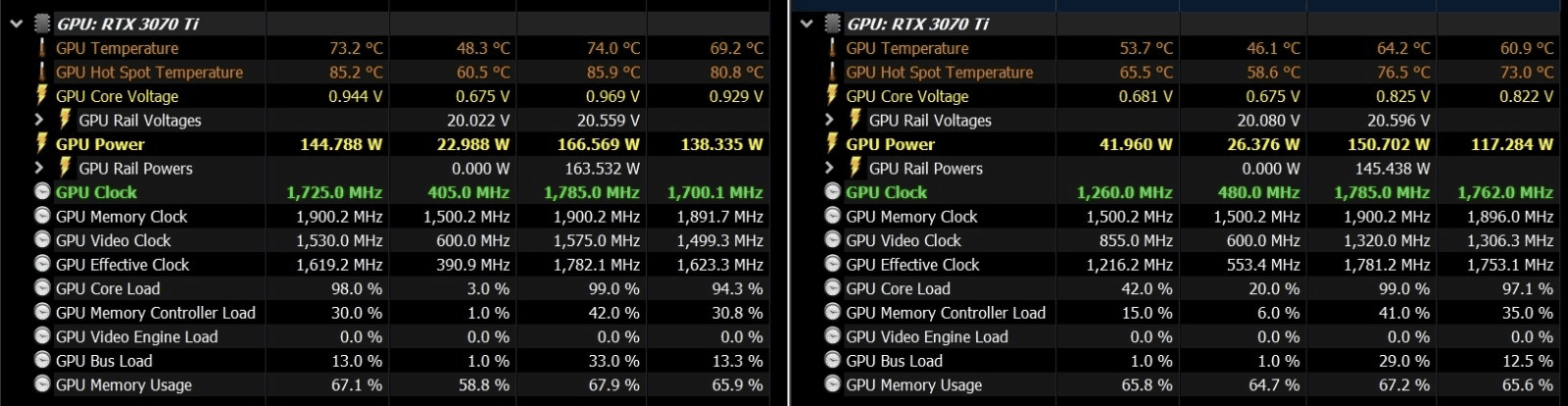The image size is (1568, 406).
Task: Click the chip icon beside left panel's GPU: RTX 3070 Ti
Action: point(42,24)
